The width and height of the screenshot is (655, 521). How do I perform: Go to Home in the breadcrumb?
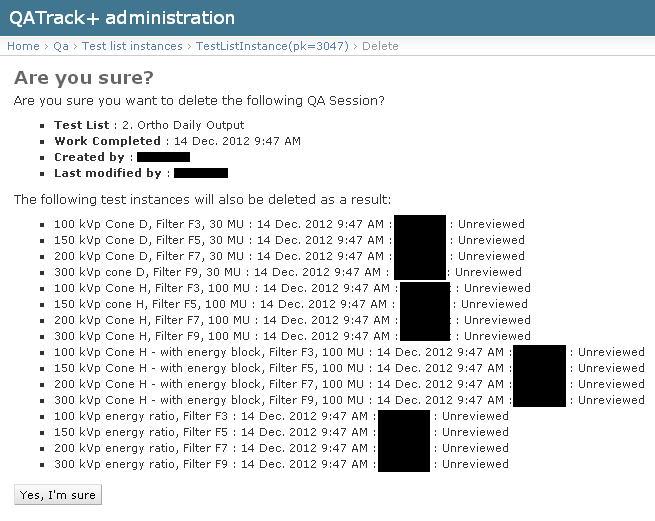click(x=23, y=46)
